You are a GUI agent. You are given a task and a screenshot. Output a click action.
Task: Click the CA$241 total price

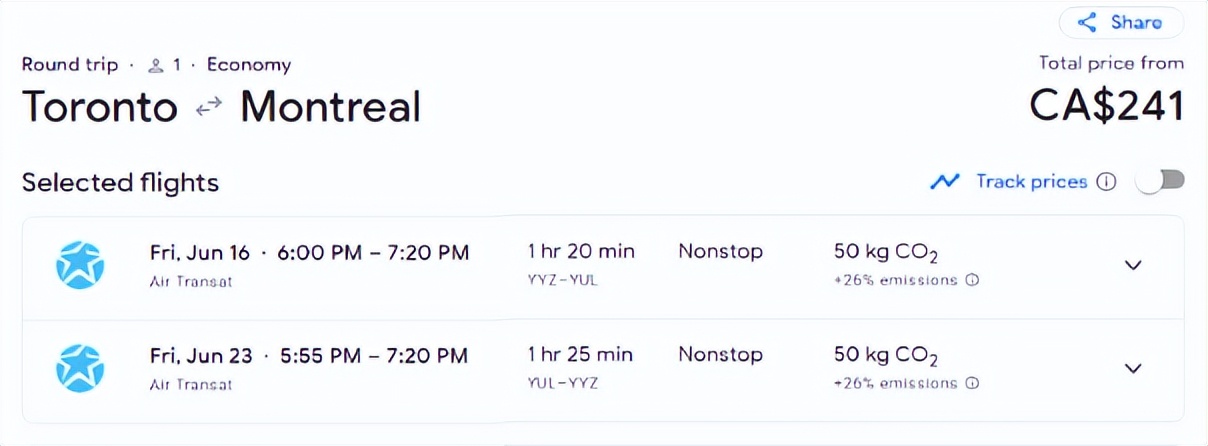tap(1106, 106)
